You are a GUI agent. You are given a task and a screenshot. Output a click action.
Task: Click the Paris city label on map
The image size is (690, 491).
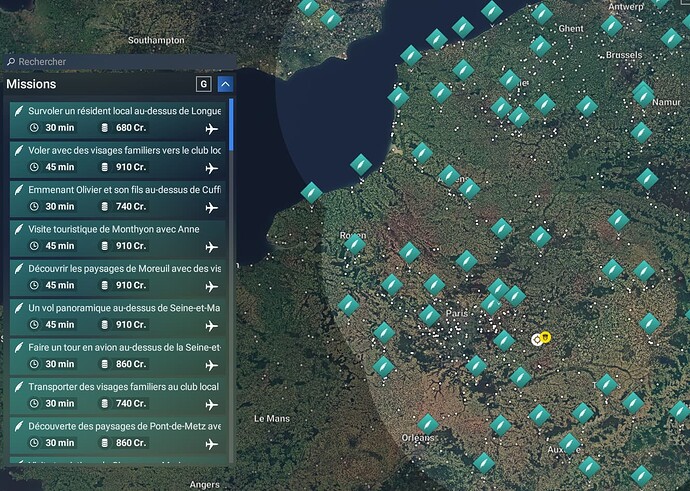coord(457,314)
